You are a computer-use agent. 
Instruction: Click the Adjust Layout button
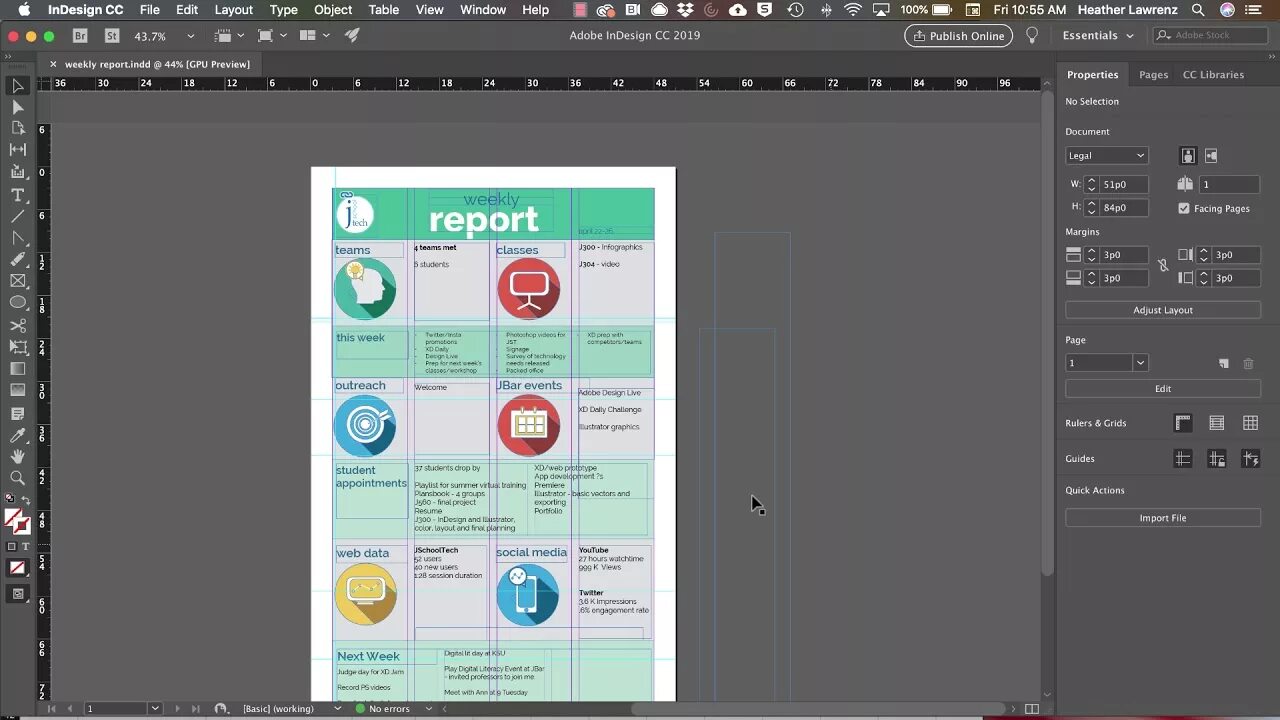click(x=1163, y=310)
